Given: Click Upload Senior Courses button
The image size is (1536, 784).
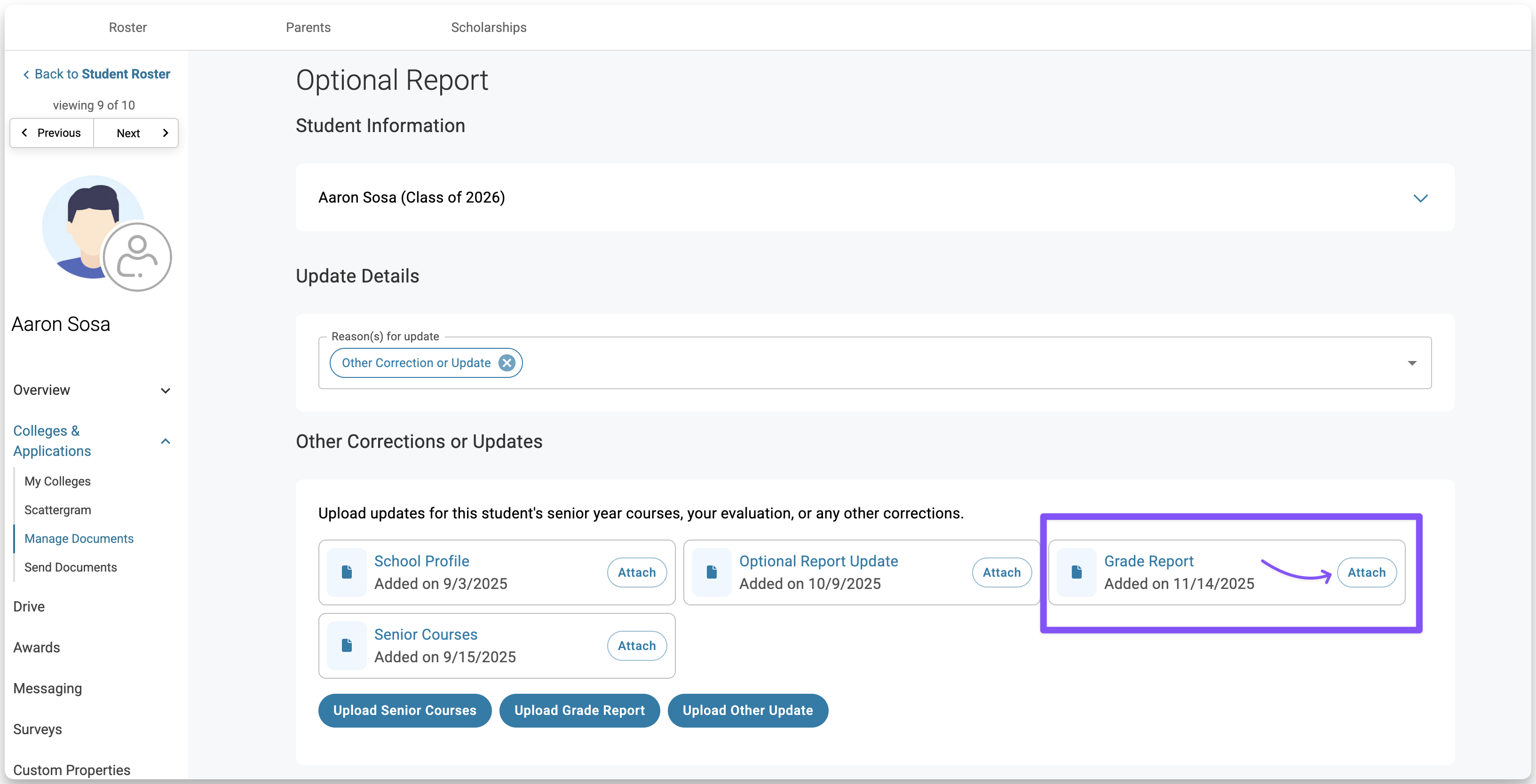Looking at the screenshot, I should point(404,710).
